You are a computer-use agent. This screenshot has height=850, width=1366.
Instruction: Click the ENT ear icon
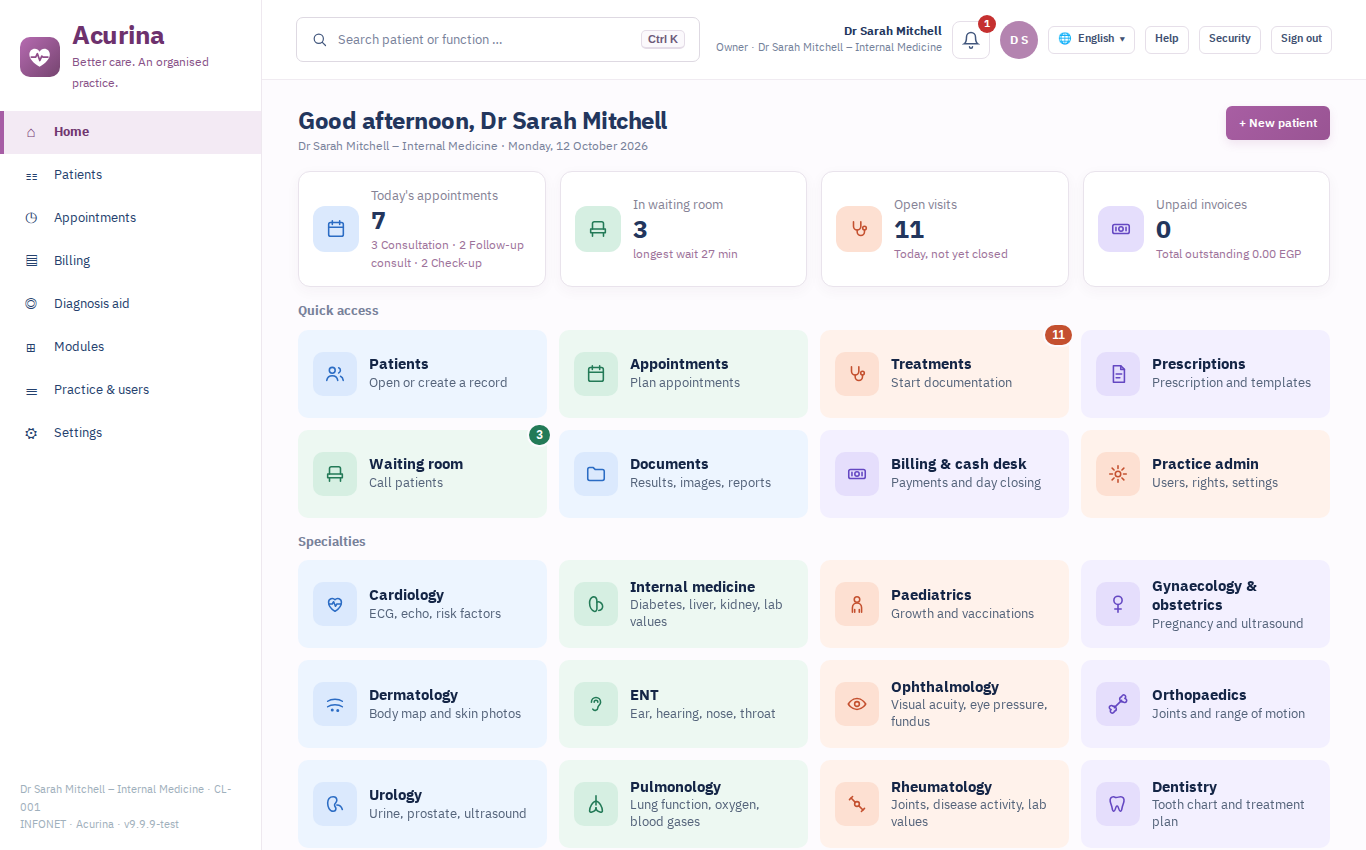point(596,704)
